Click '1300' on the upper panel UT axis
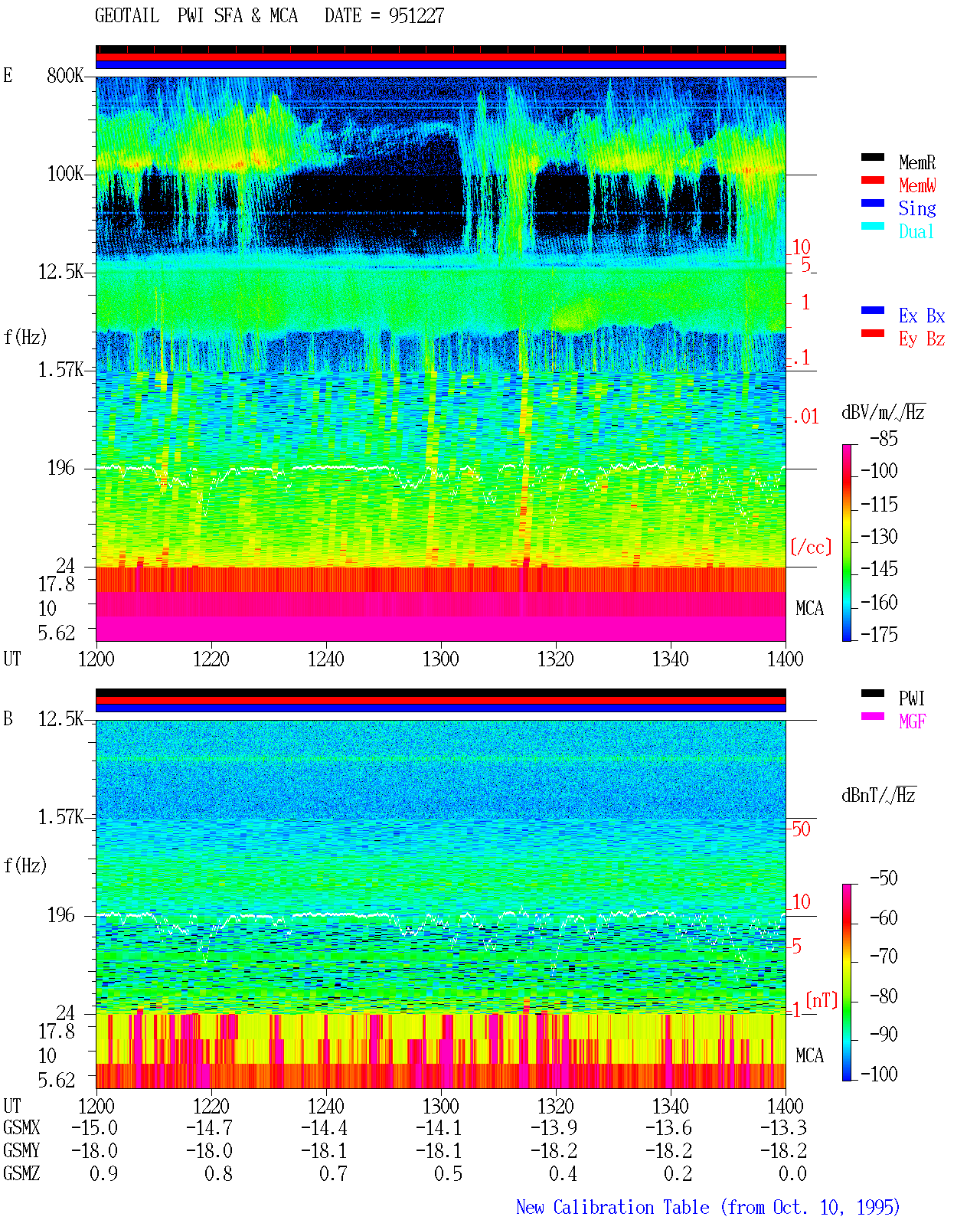Screen dimensions: 980x1220 point(441,659)
